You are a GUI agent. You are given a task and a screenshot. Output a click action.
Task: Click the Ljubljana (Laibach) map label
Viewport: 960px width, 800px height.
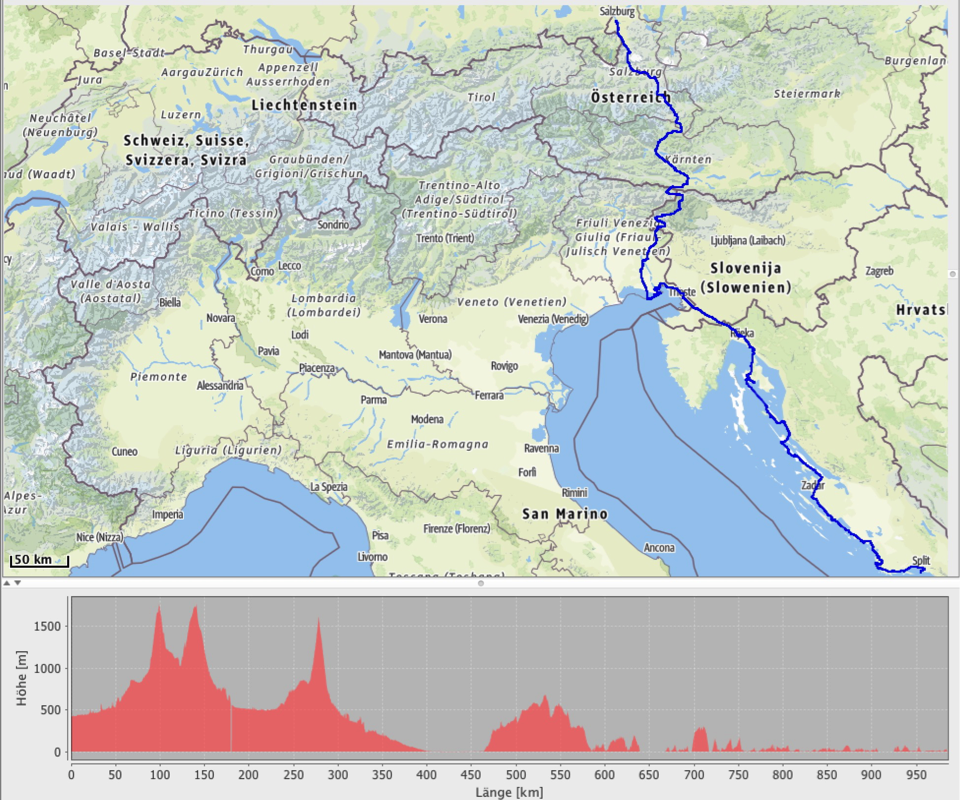(x=748, y=240)
